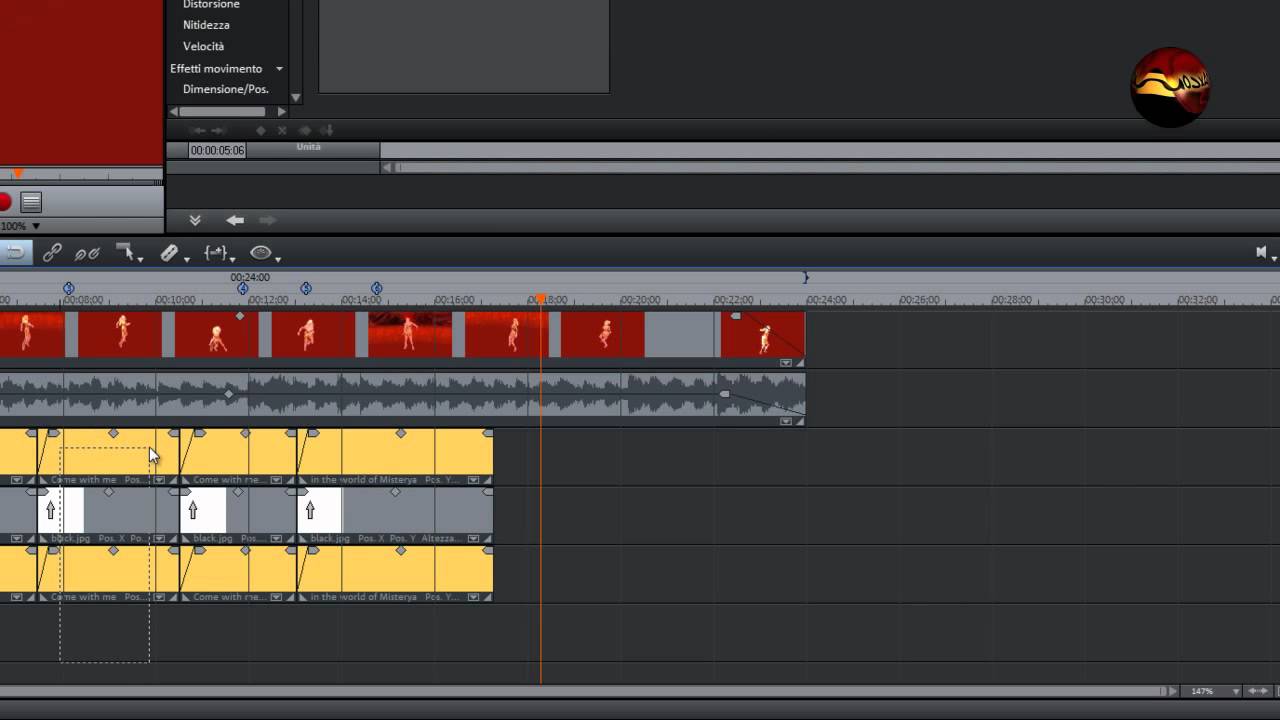Open the 147% timeline zoom dropdown
The width and height of the screenshot is (1280, 720).
coord(1236,691)
